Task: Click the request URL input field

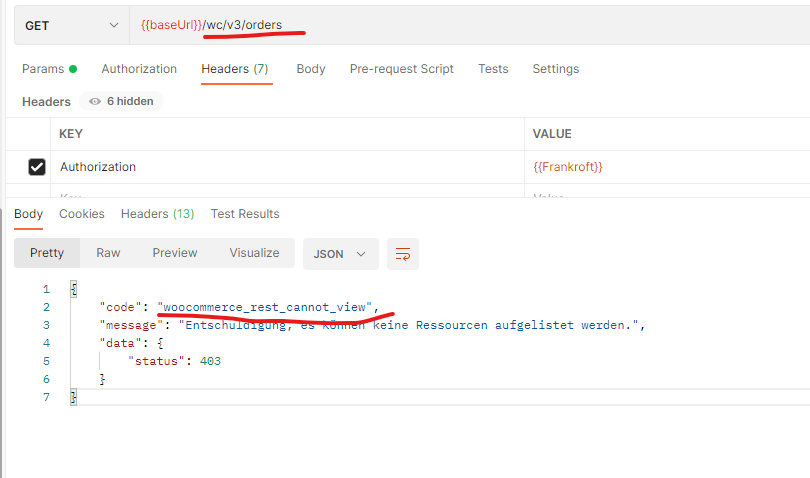Action: pyautogui.click(x=470, y=25)
